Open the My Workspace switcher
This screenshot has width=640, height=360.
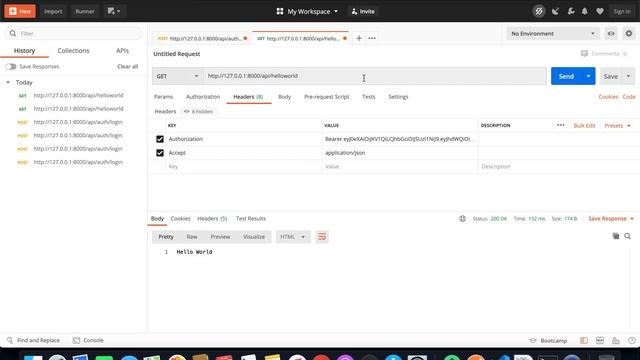pyautogui.click(x=307, y=11)
